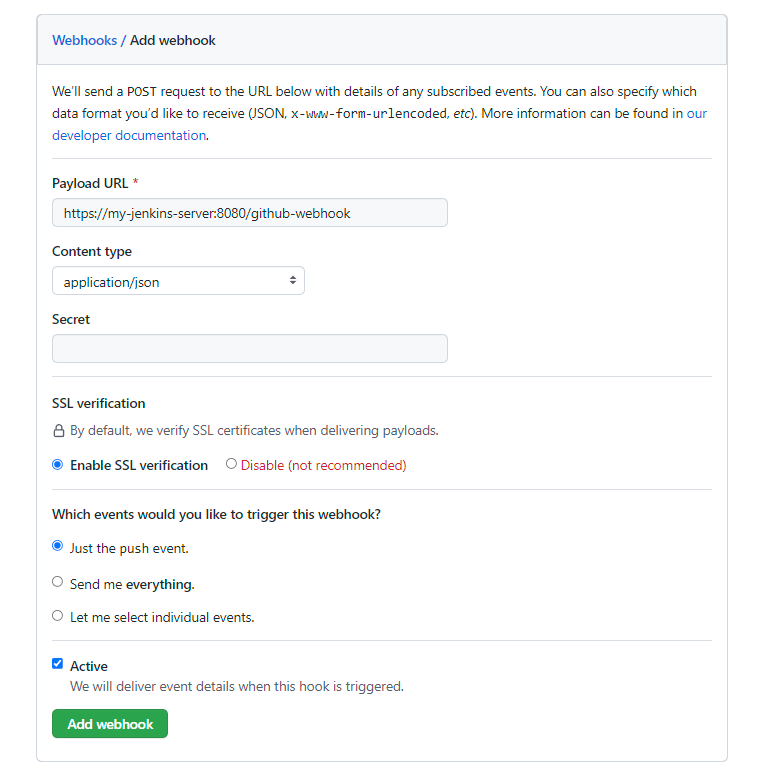This screenshot has height=778, width=762.
Task: Click the up-down arrows in Content type selector
Action: click(293, 280)
